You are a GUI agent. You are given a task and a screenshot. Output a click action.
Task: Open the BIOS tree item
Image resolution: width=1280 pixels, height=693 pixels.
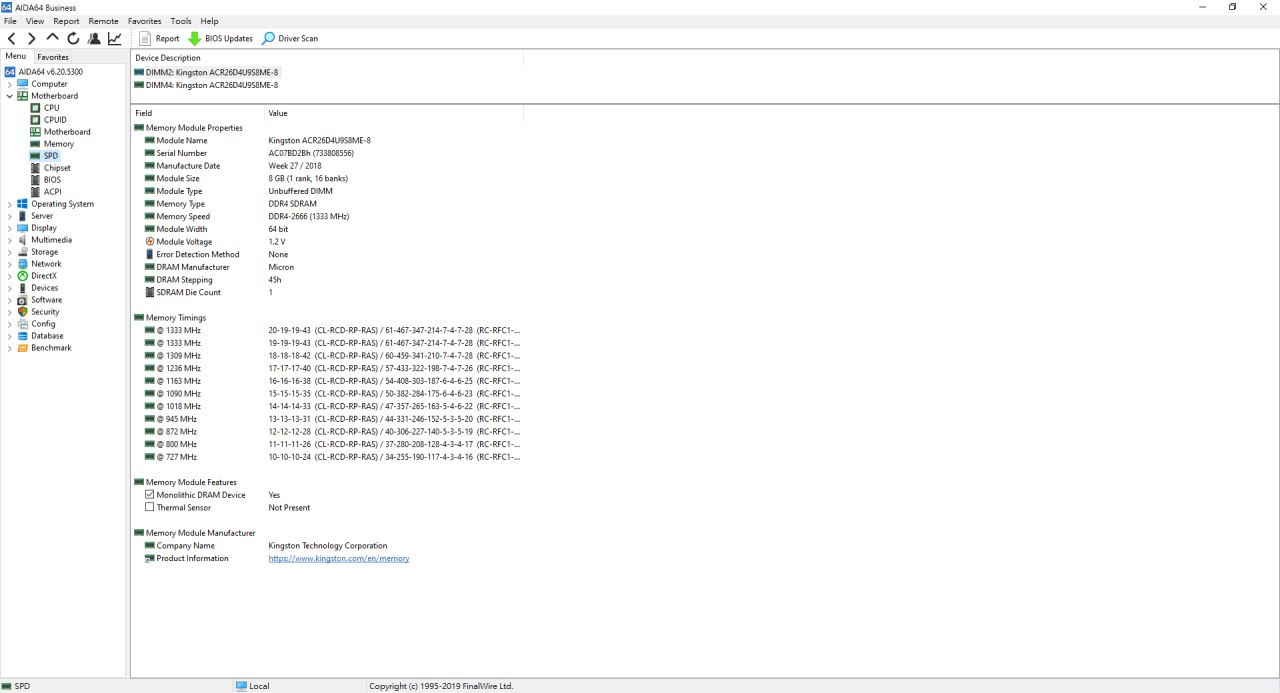click(52, 180)
